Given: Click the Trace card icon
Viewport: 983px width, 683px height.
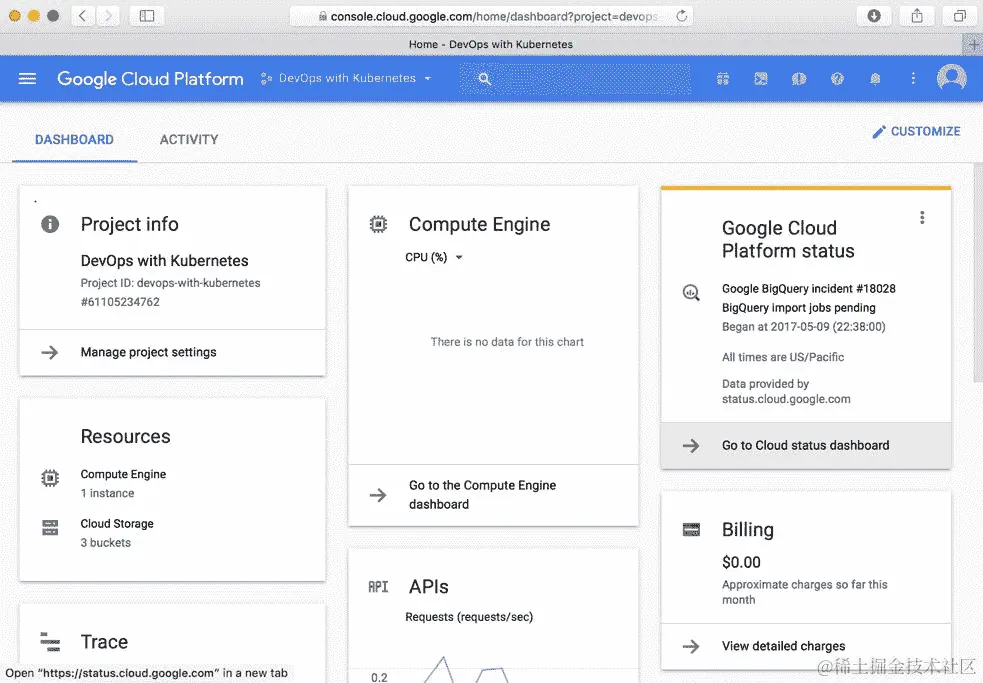Looking at the screenshot, I should pos(50,642).
